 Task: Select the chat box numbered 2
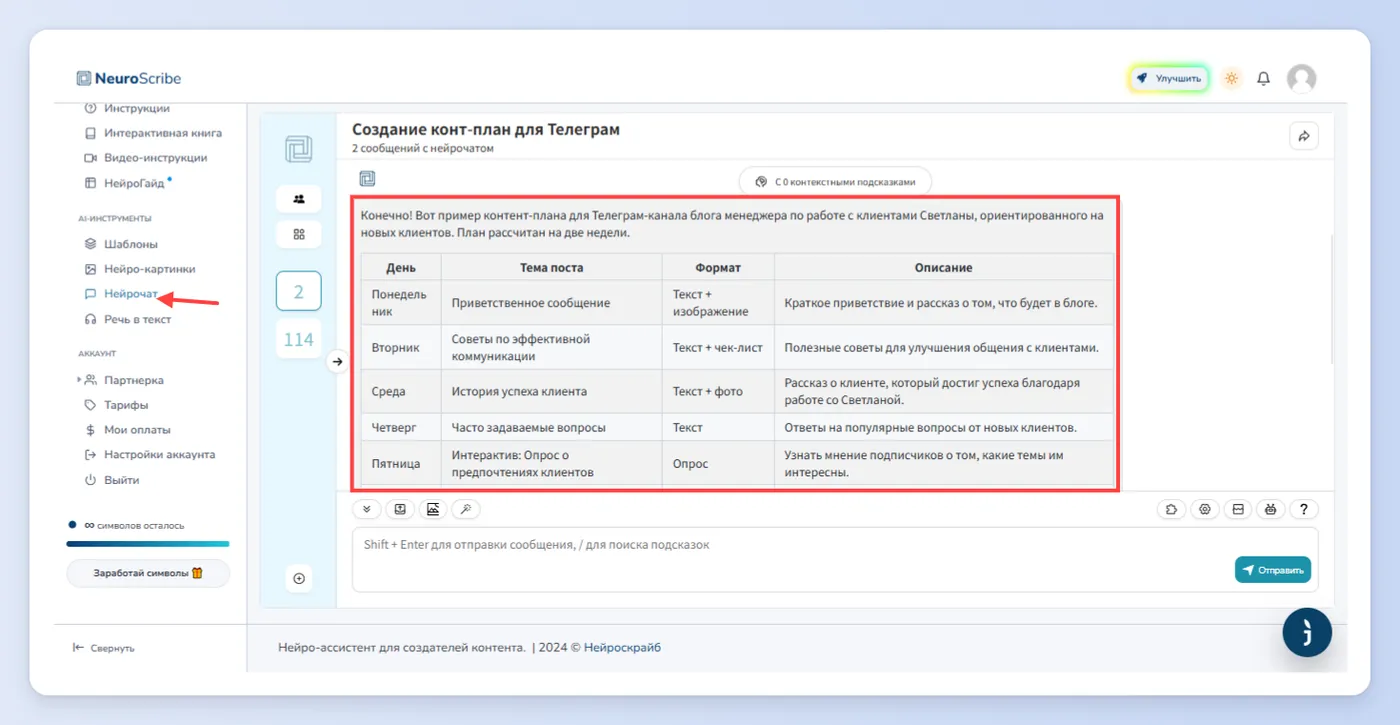click(x=299, y=292)
